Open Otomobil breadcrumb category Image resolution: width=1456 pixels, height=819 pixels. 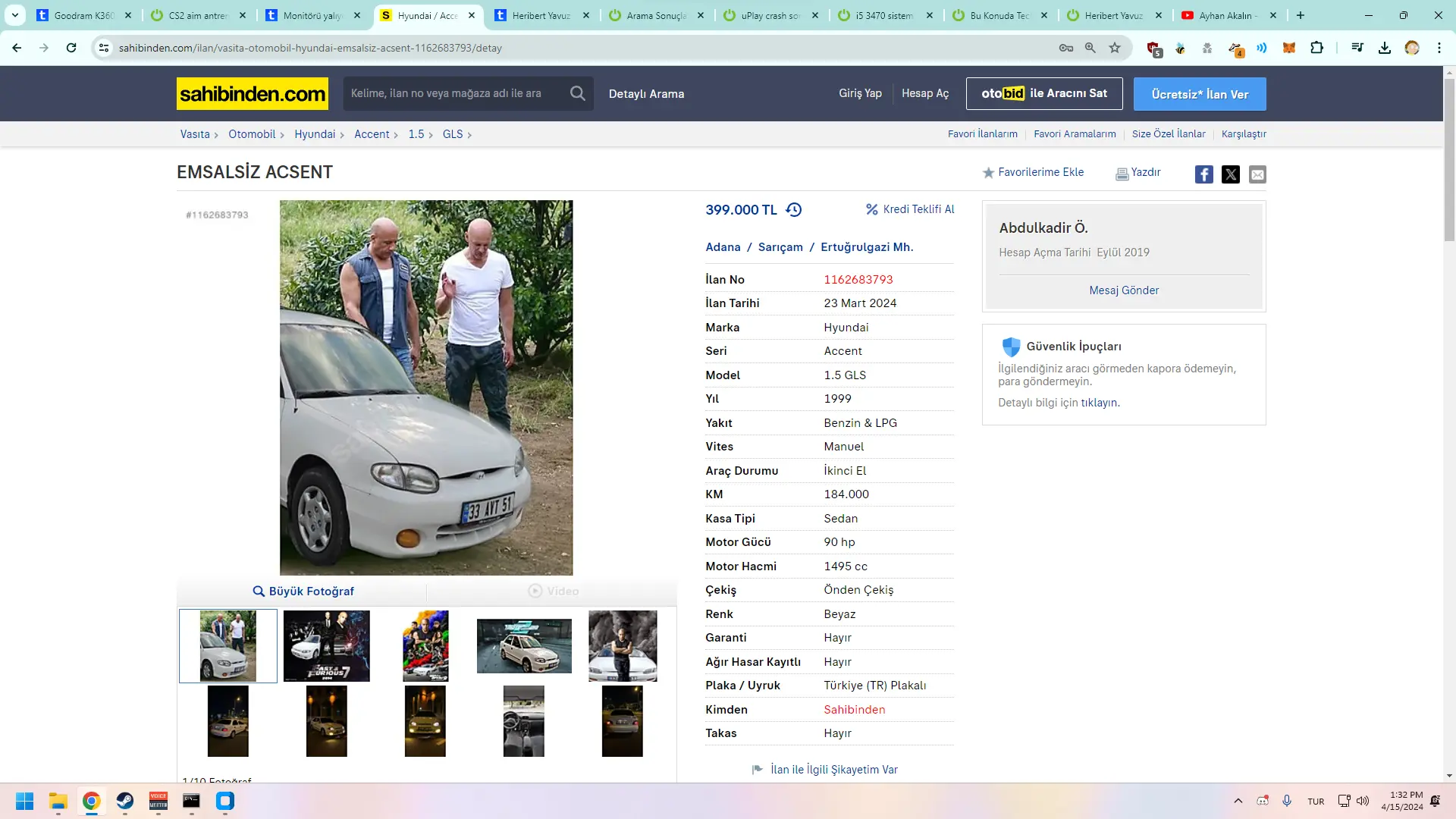[252, 134]
